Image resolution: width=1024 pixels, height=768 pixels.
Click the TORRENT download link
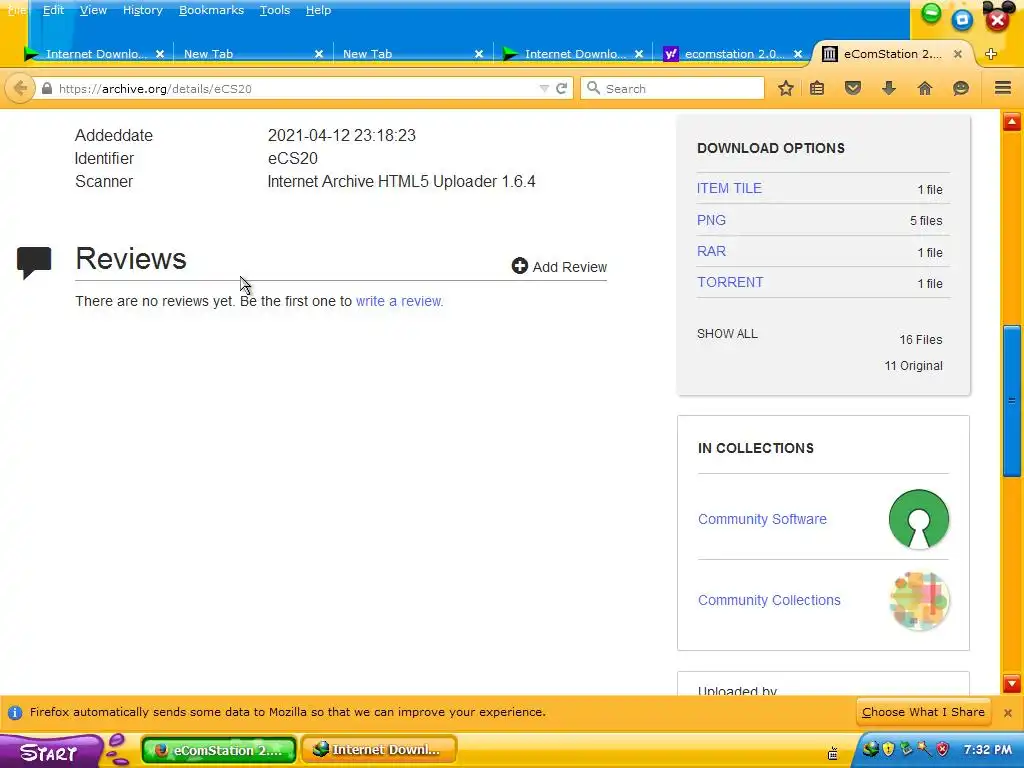729,282
